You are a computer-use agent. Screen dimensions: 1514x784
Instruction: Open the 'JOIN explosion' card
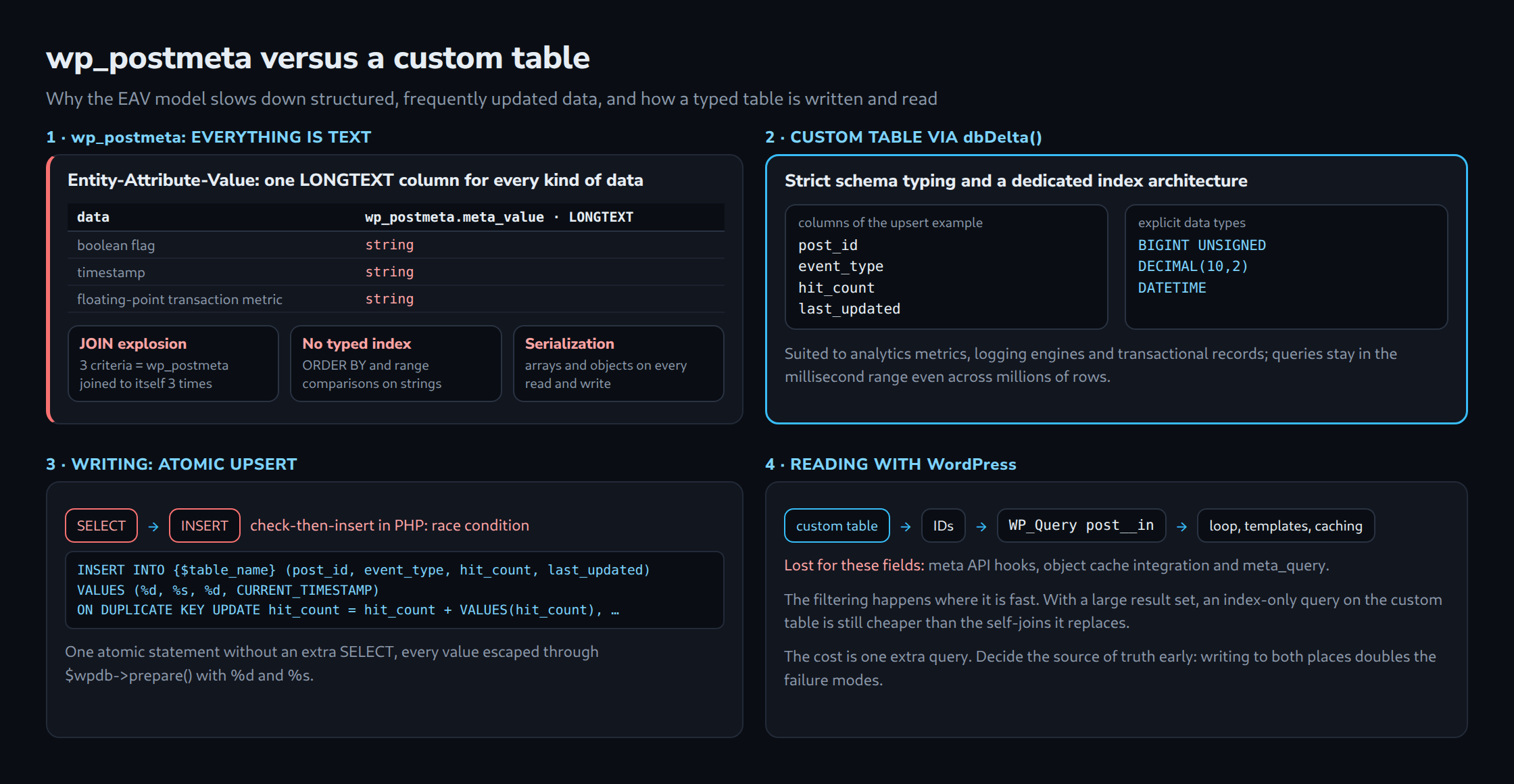173,364
